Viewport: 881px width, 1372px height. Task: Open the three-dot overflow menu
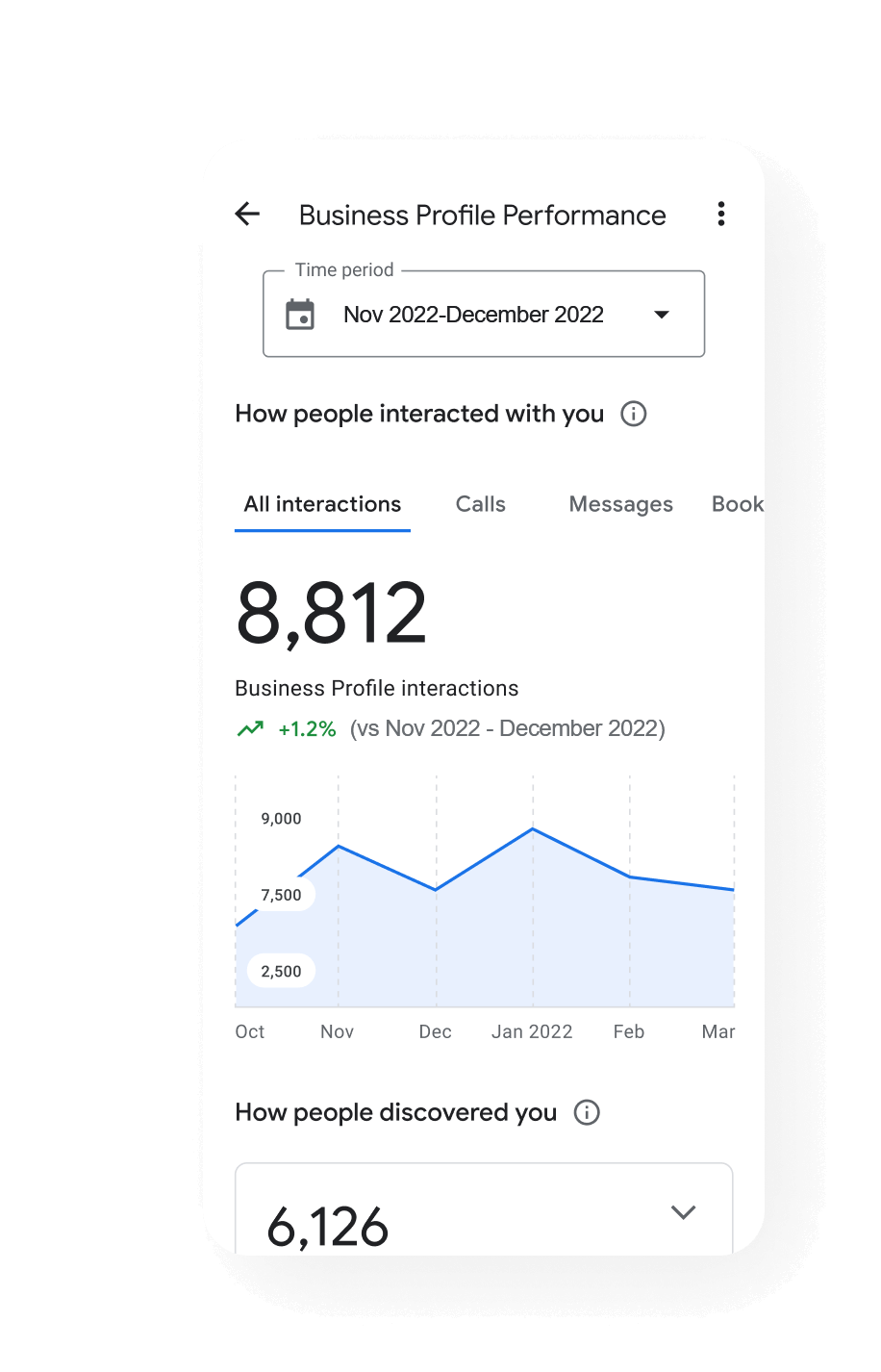[x=720, y=215]
